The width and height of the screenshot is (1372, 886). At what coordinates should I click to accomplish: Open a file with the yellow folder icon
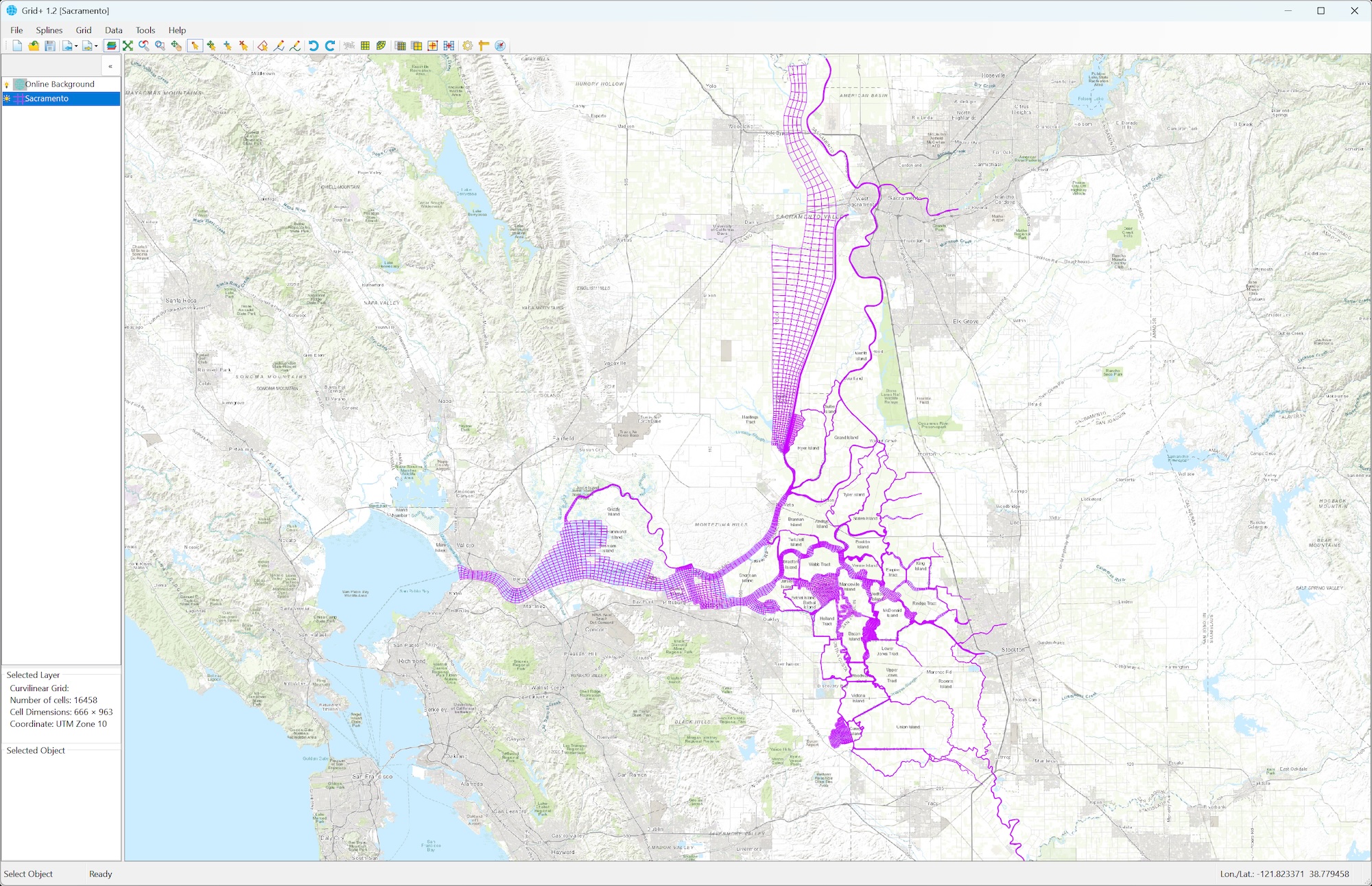click(x=34, y=46)
